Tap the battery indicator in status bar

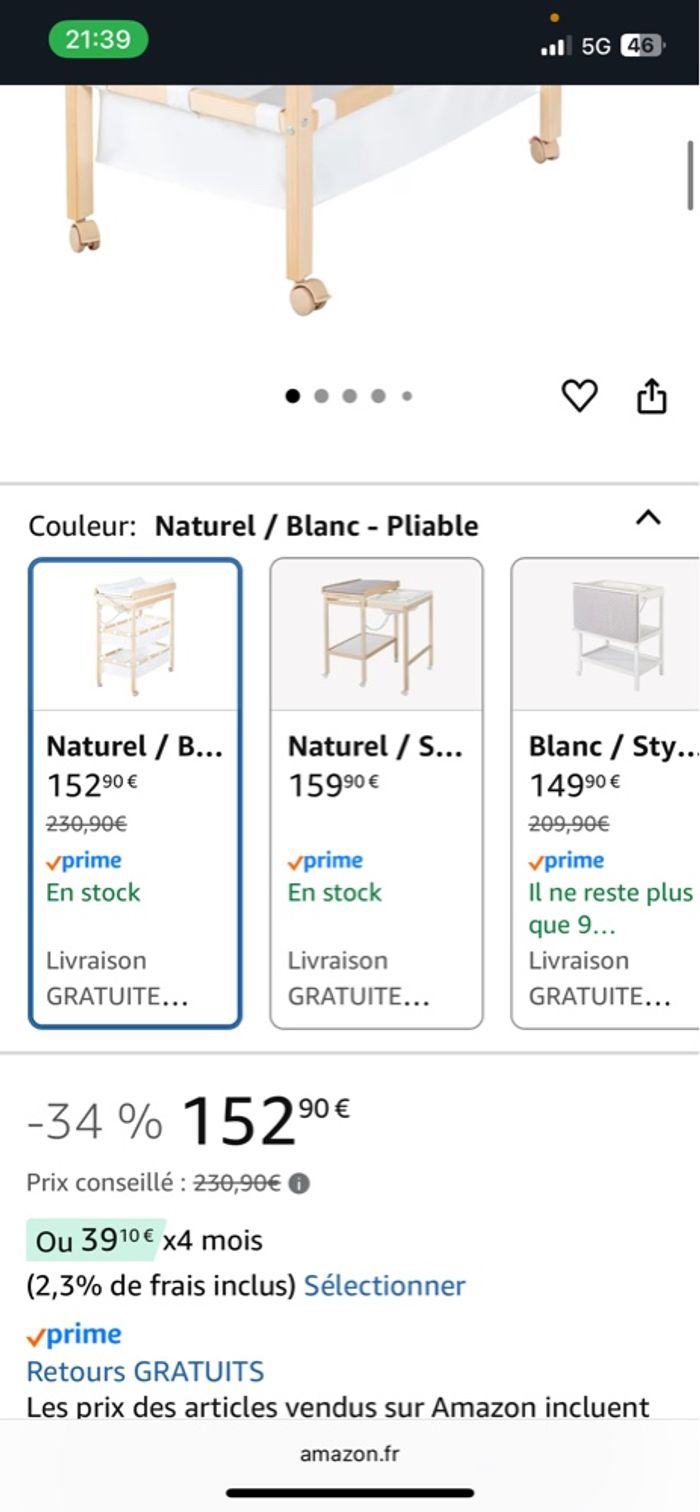(641, 45)
